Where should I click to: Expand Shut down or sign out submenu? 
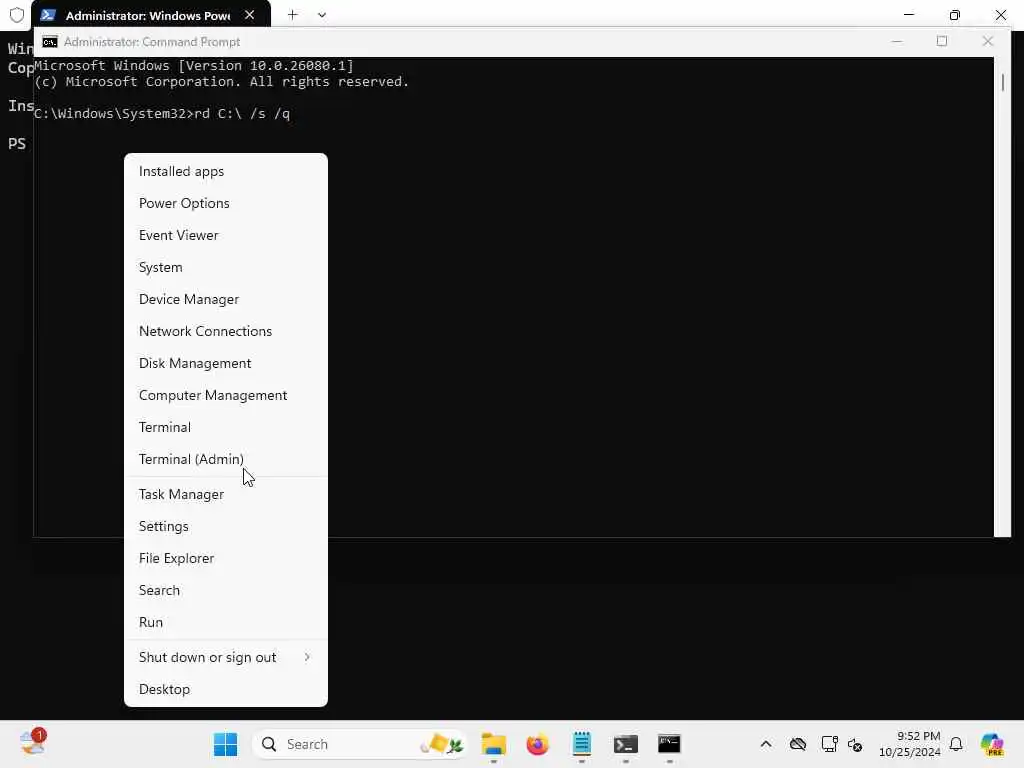pos(225,658)
